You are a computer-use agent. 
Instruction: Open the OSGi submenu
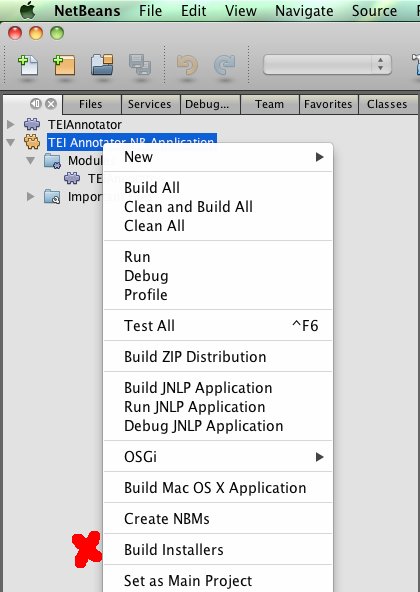click(218, 456)
